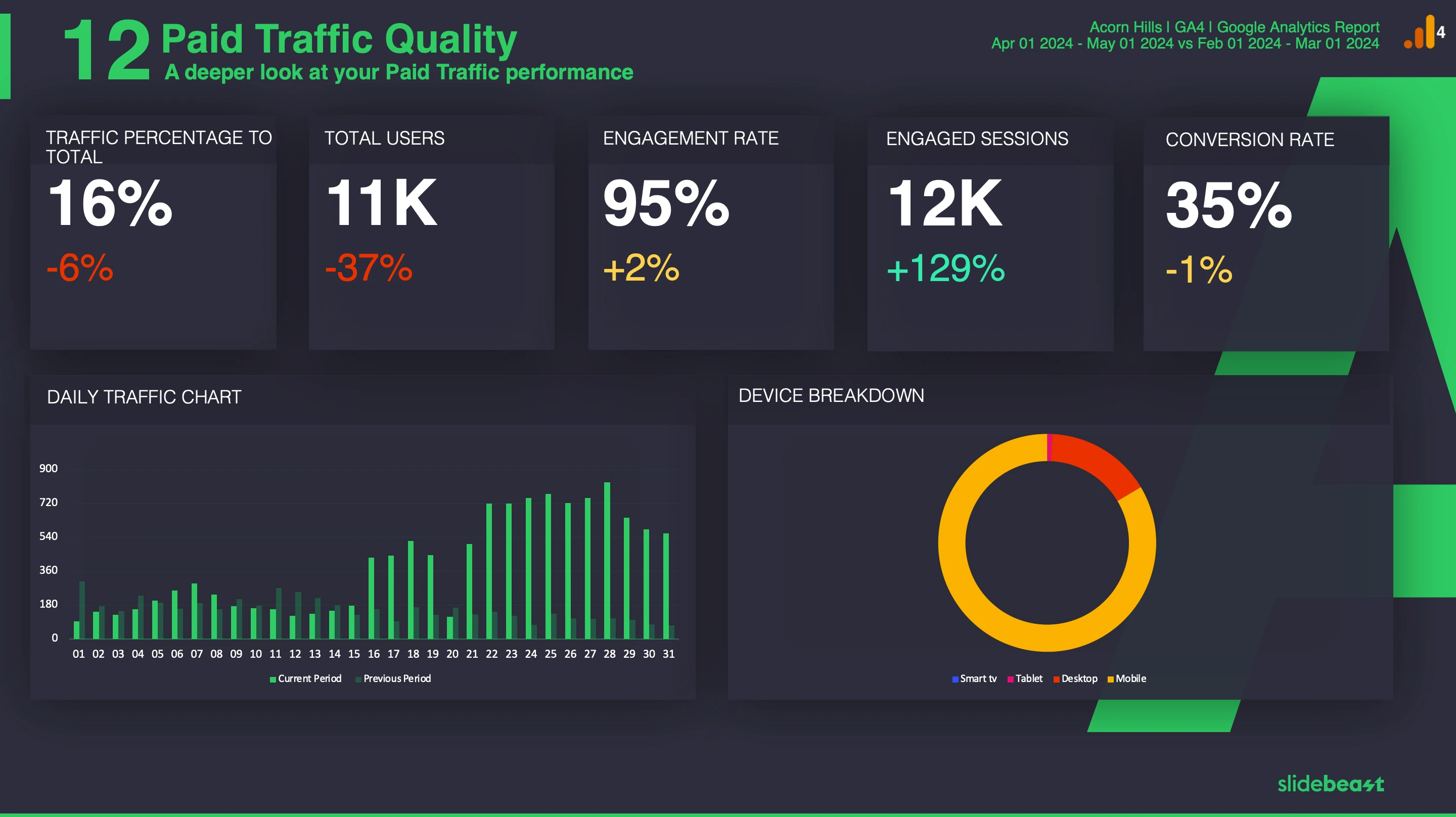Click the current period bar for day 16
The image size is (1456, 817).
tap(372, 598)
